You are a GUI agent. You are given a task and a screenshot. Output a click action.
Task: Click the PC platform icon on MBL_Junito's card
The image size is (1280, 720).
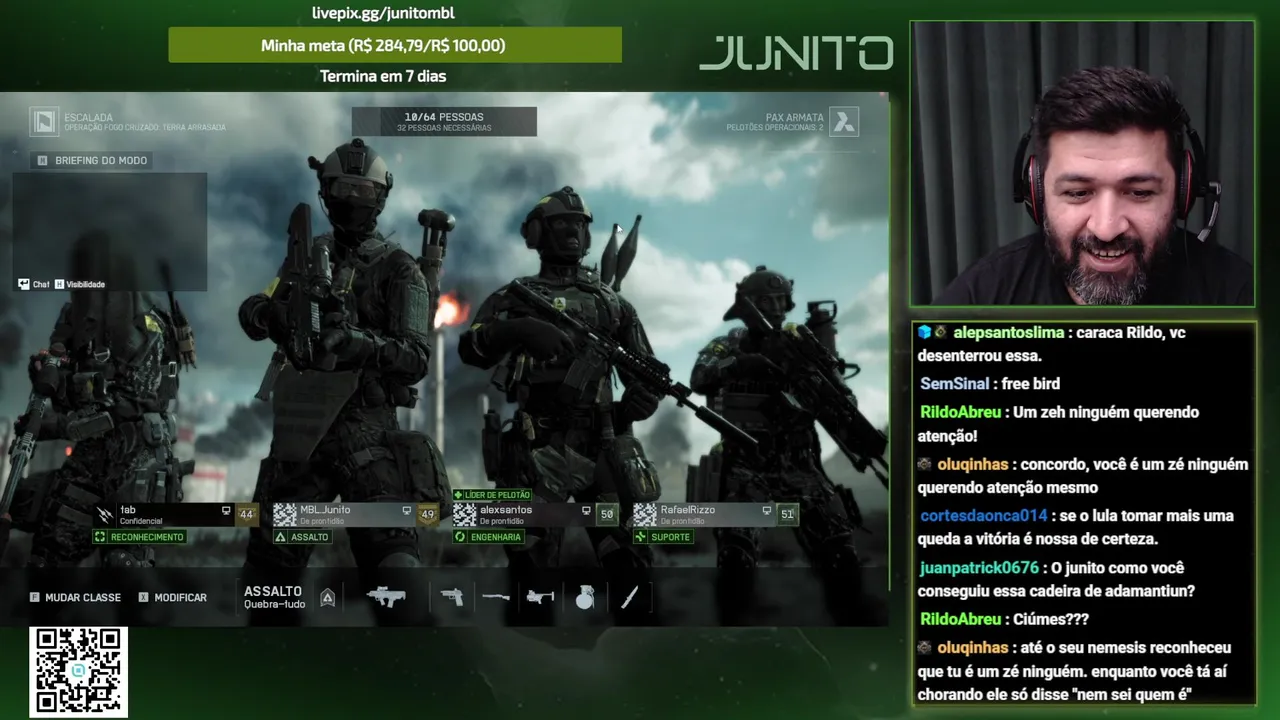[x=406, y=510]
